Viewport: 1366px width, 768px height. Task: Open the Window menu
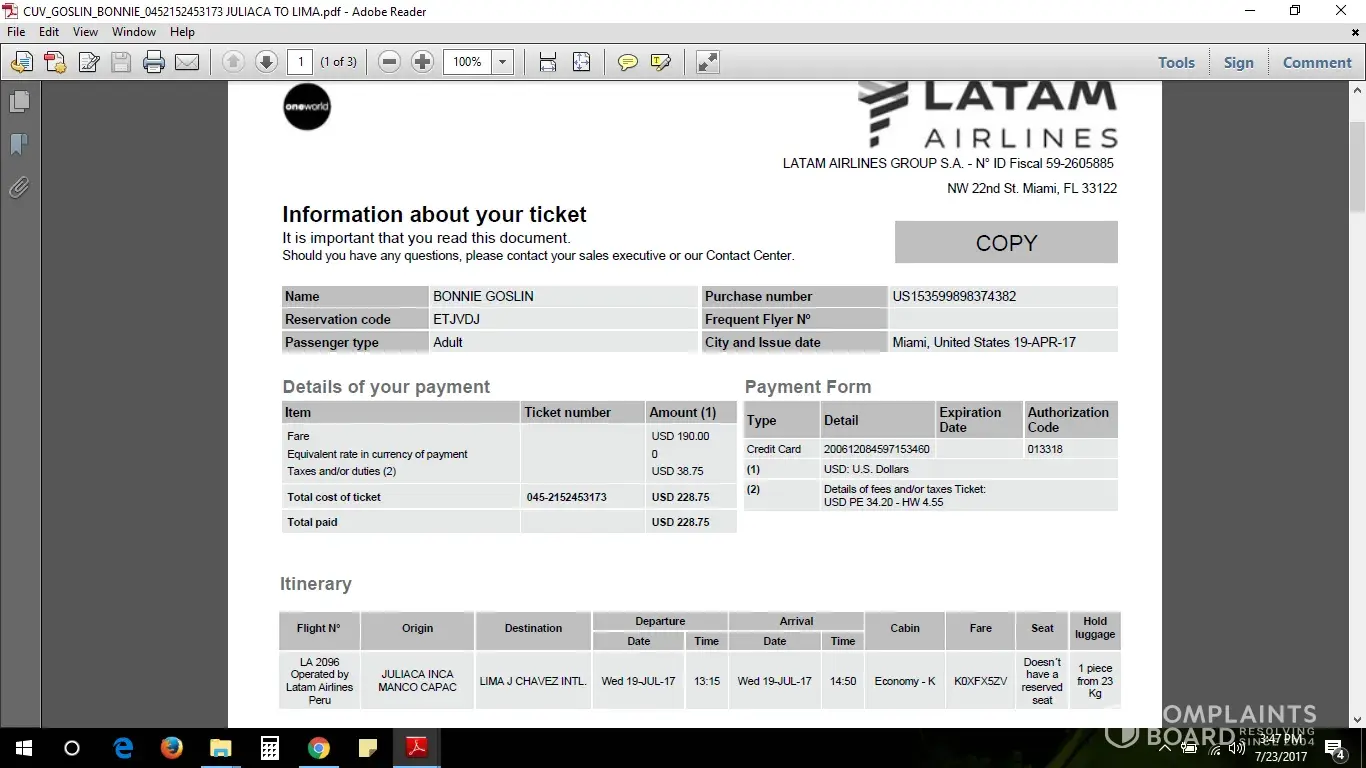click(x=134, y=32)
